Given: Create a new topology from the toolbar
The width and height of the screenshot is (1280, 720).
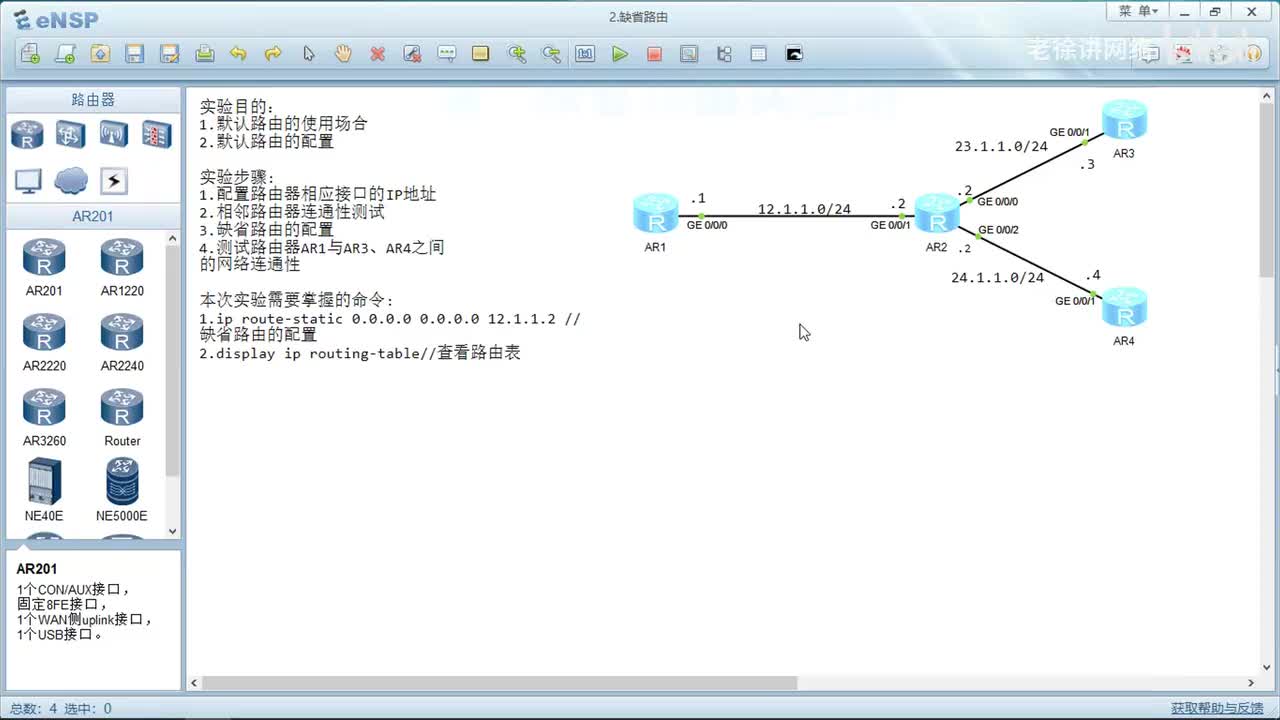Looking at the screenshot, I should (31, 54).
